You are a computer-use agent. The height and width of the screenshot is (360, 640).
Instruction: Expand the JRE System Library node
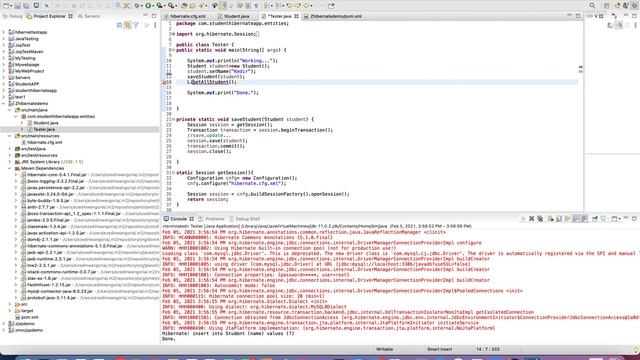tap(10, 162)
